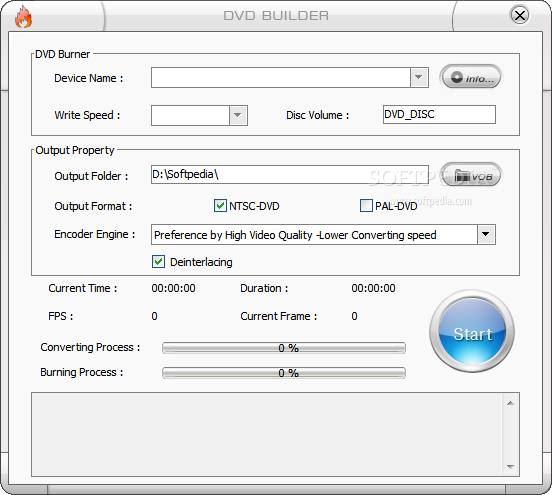Click the Output Folder : label
The image size is (552, 495).
(x=91, y=176)
